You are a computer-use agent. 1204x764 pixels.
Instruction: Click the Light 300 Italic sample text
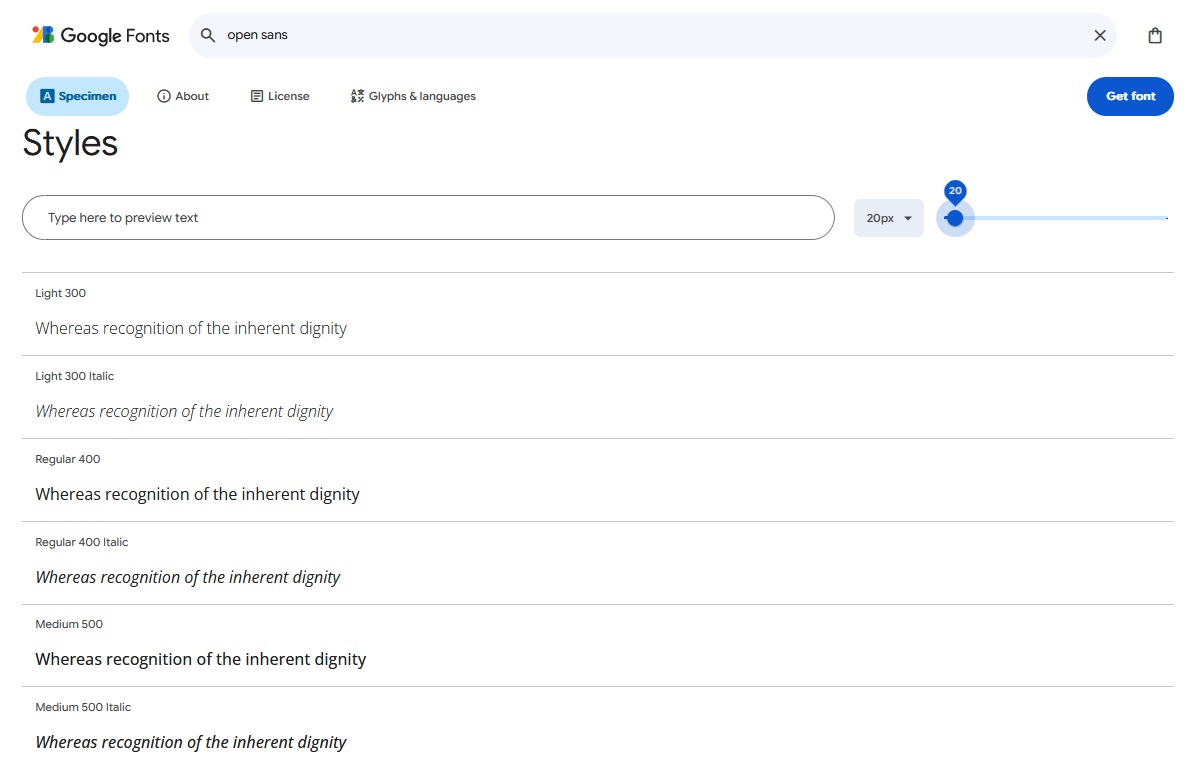tap(184, 412)
